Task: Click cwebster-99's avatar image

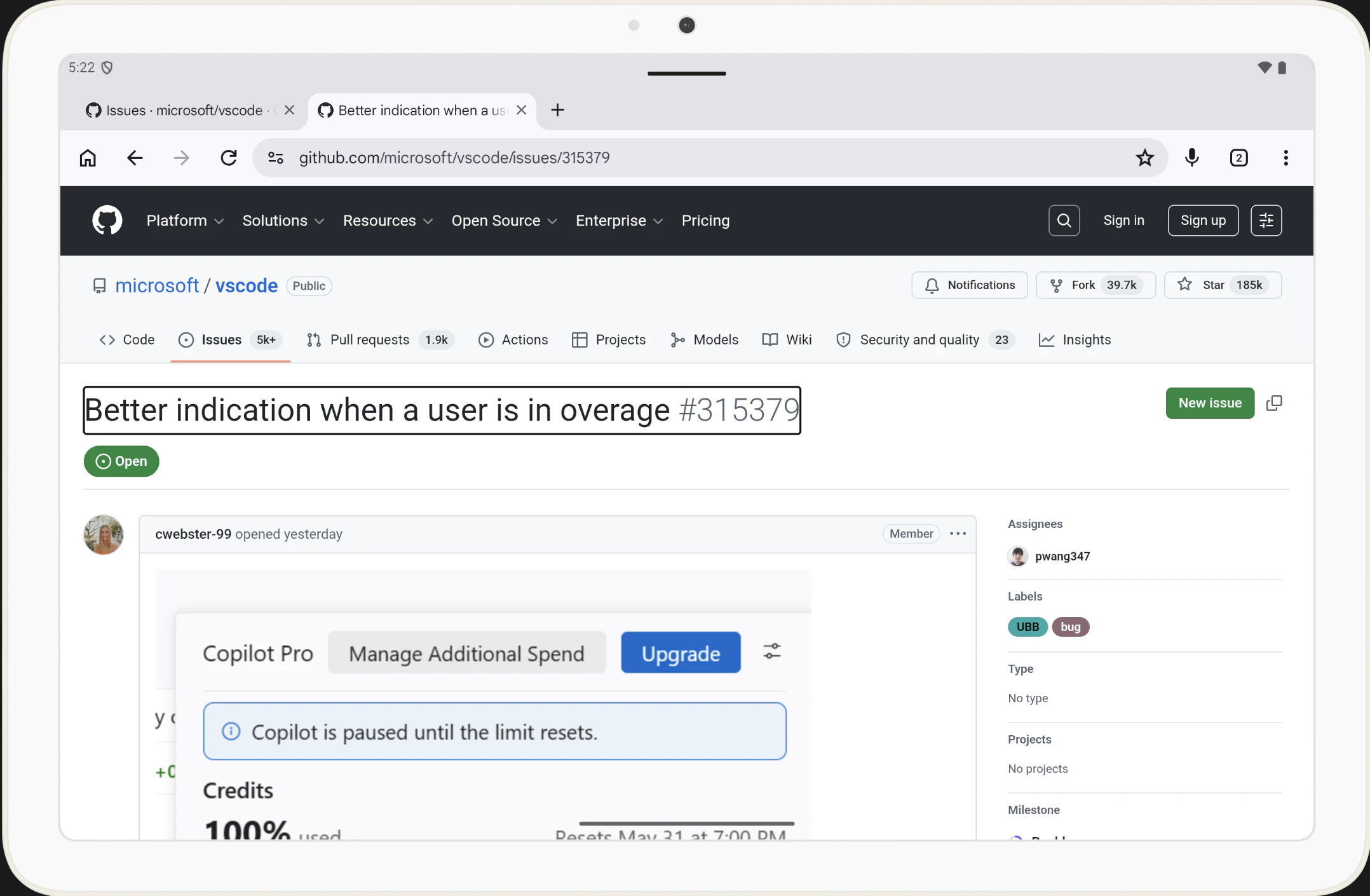Action: coord(104,534)
